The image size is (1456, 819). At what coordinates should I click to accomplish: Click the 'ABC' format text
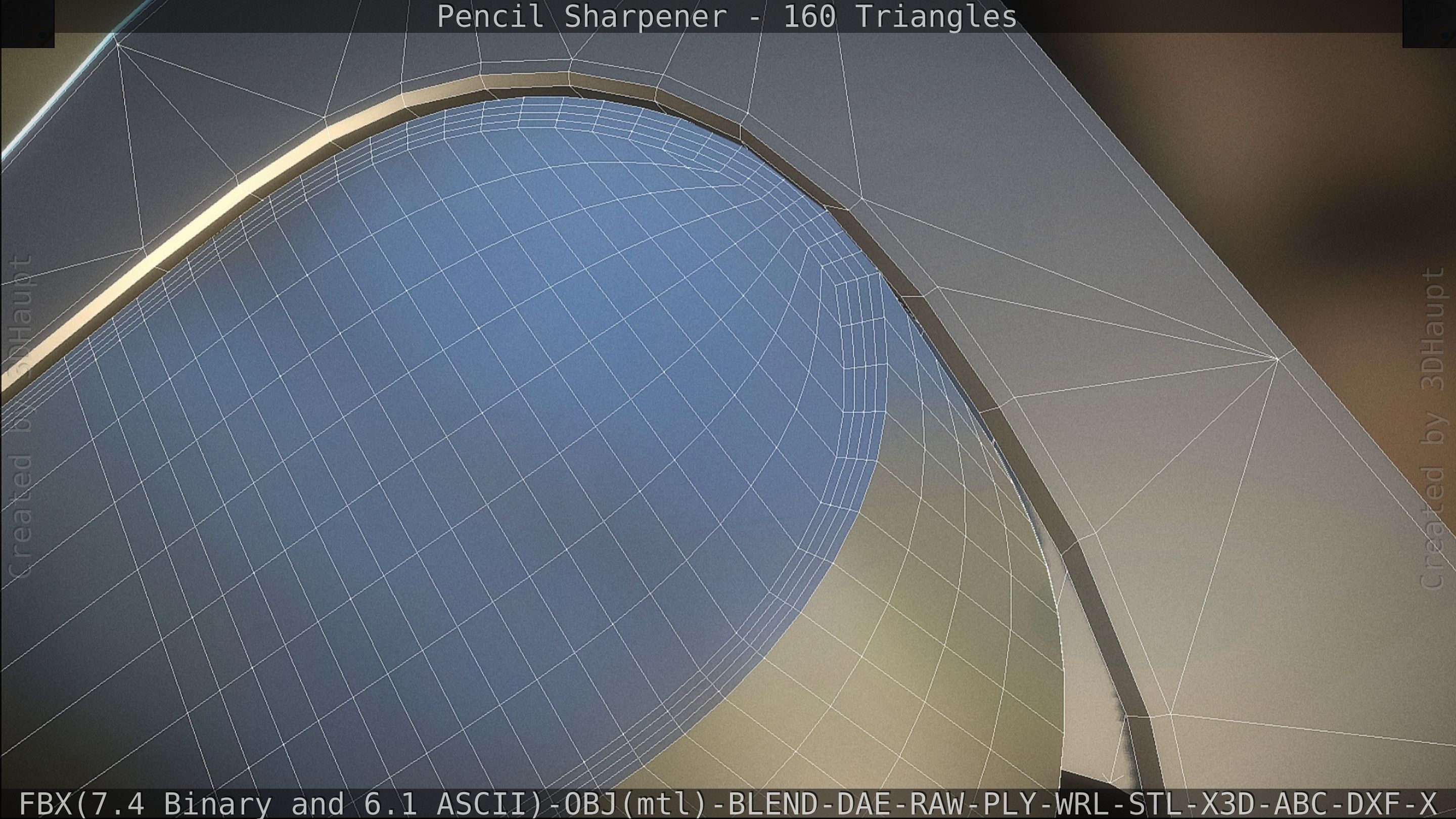(x=1301, y=805)
